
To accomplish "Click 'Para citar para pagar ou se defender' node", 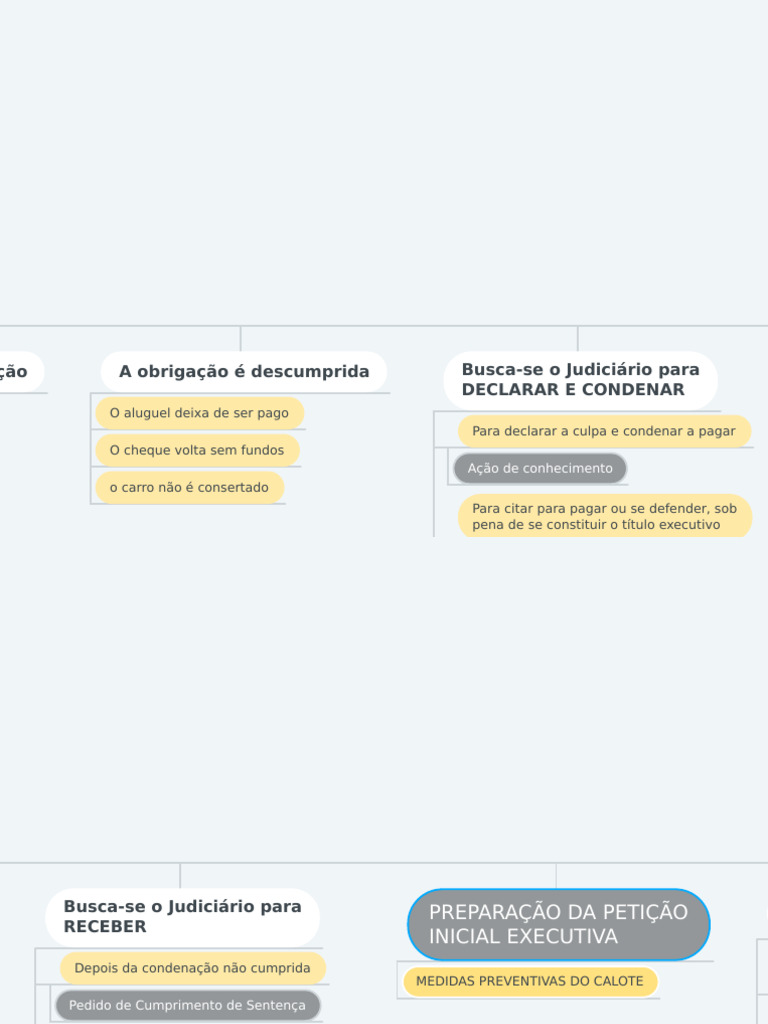I will point(605,516).
